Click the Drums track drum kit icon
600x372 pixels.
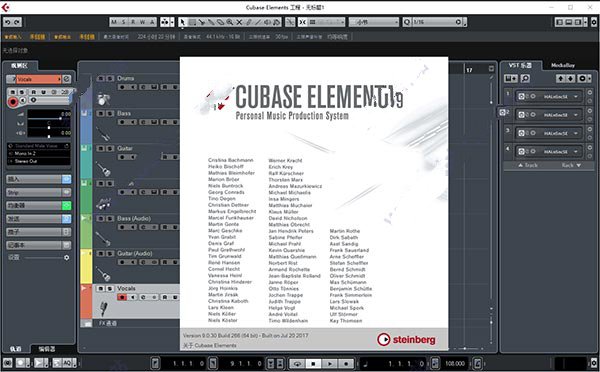click(103, 100)
